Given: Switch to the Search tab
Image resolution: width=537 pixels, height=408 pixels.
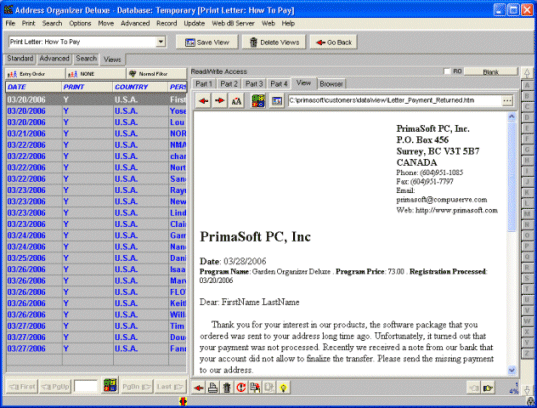Looking at the screenshot, I should pos(86,59).
